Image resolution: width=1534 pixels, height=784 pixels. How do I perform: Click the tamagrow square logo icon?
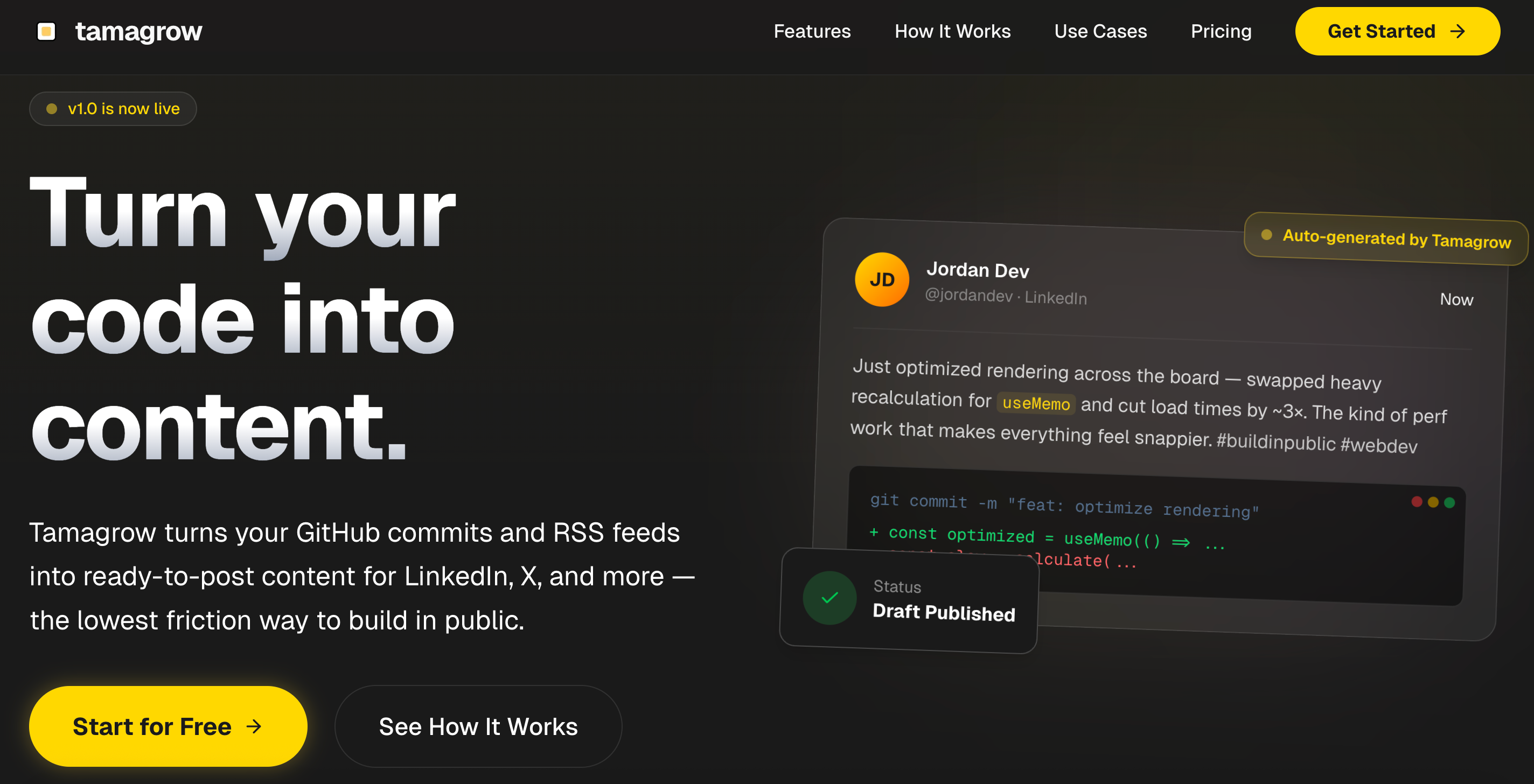(46, 31)
